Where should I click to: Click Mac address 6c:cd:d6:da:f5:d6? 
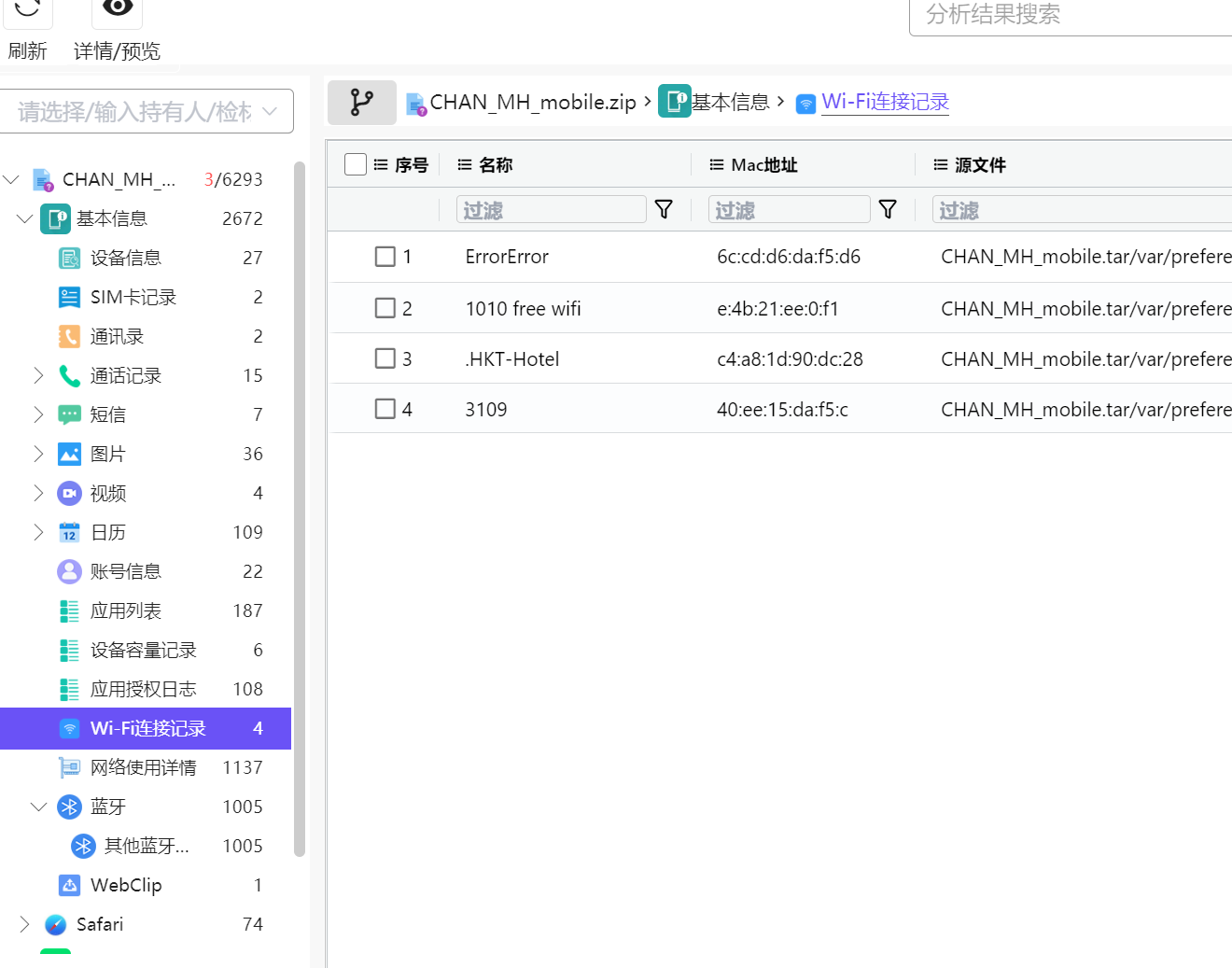(x=789, y=257)
